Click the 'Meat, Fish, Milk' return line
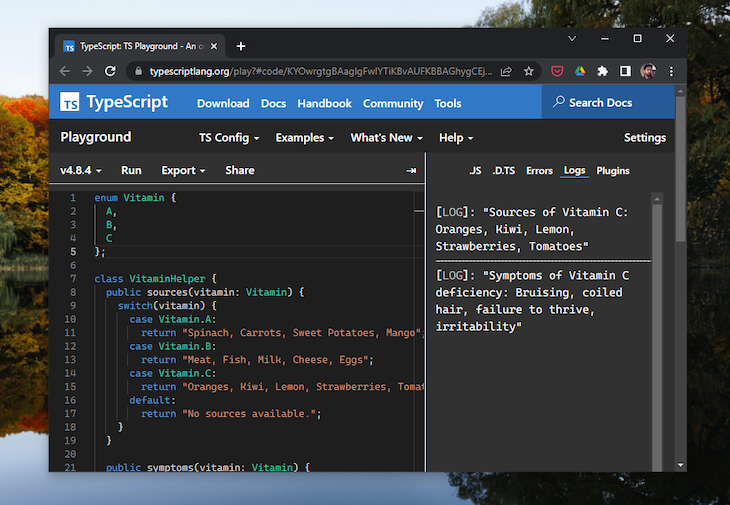This screenshot has width=730, height=505. click(x=257, y=360)
